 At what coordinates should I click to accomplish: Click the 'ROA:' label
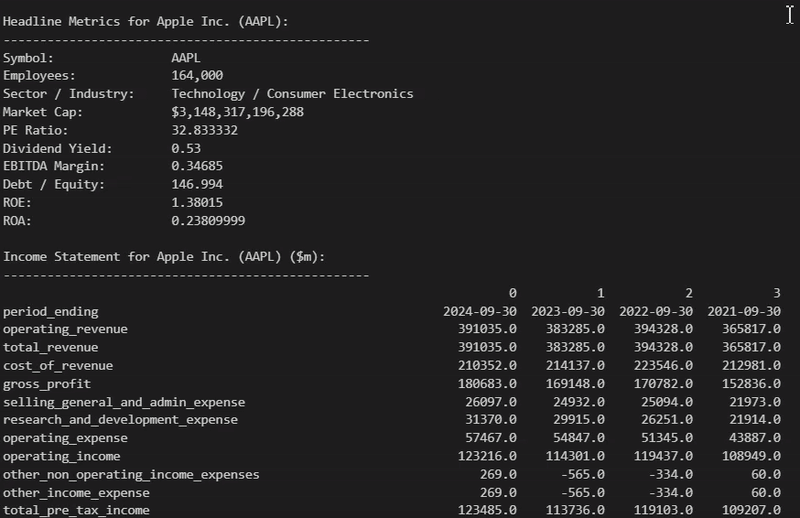coord(17,220)
